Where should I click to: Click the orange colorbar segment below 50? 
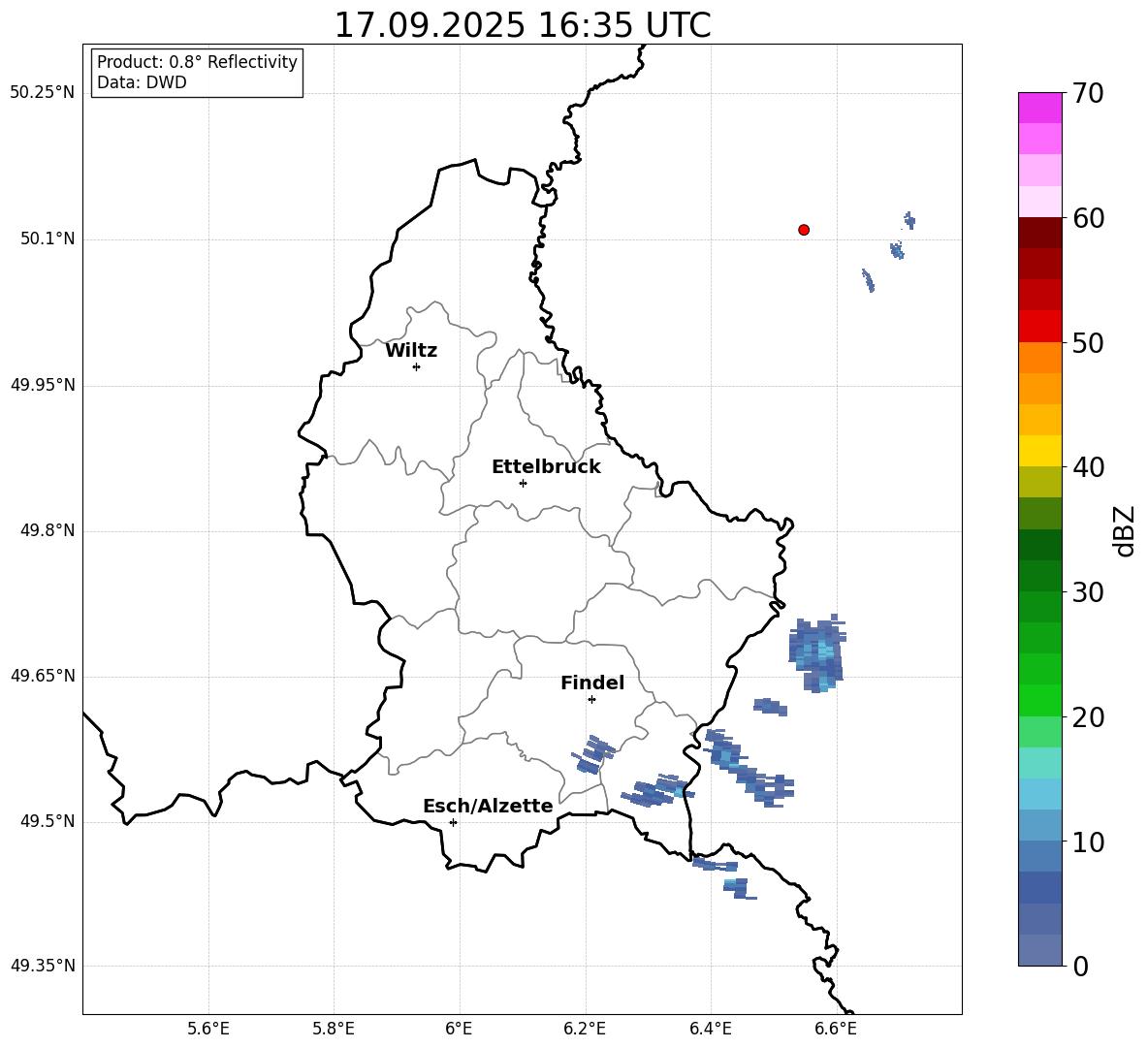click(x=1039, y=357)
